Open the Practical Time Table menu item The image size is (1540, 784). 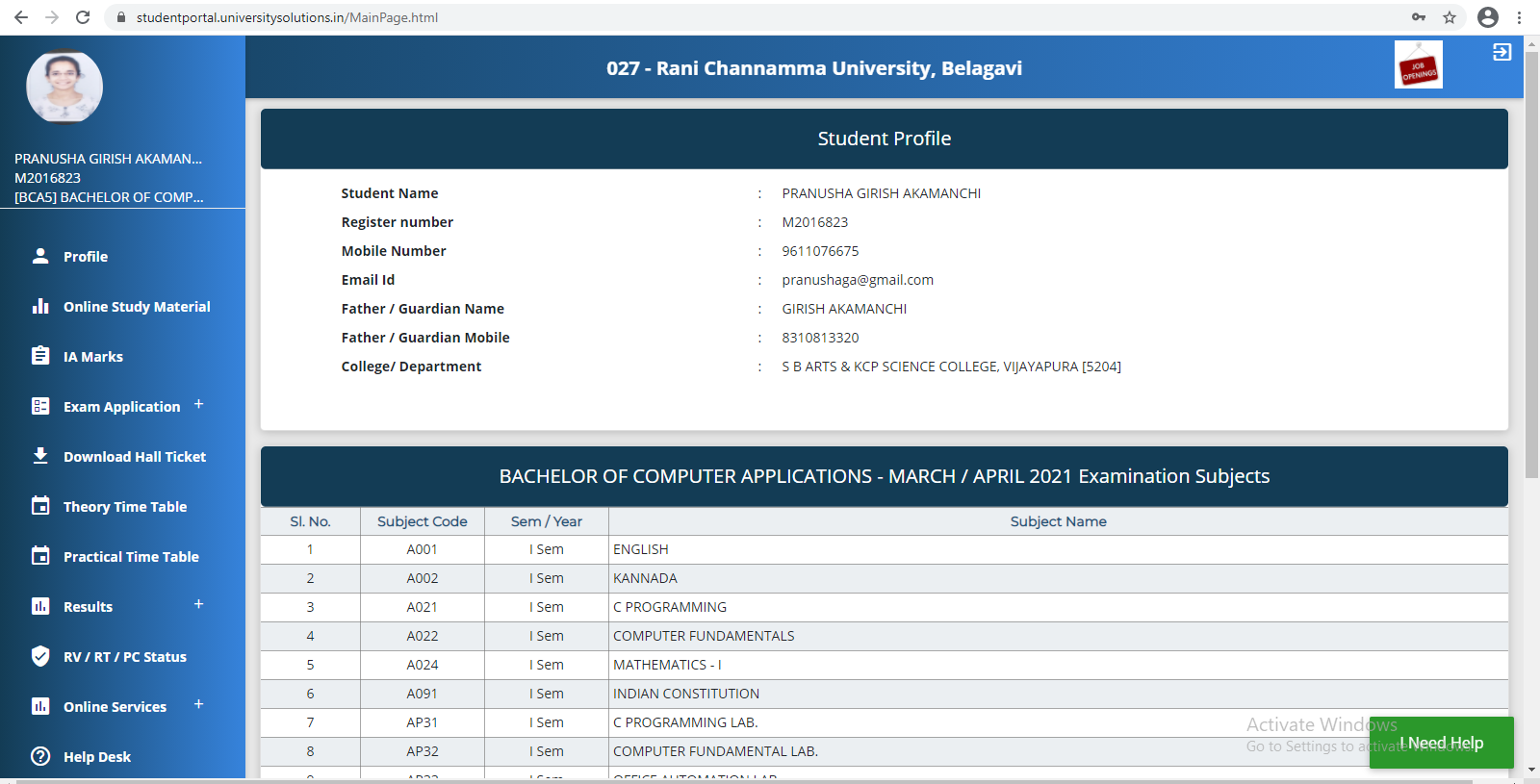coord(131,557)
